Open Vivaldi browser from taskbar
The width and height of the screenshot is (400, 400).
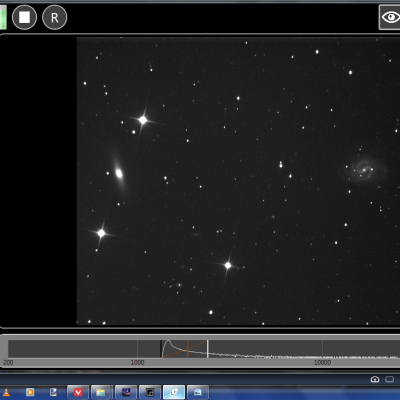[x=78, y=392]
